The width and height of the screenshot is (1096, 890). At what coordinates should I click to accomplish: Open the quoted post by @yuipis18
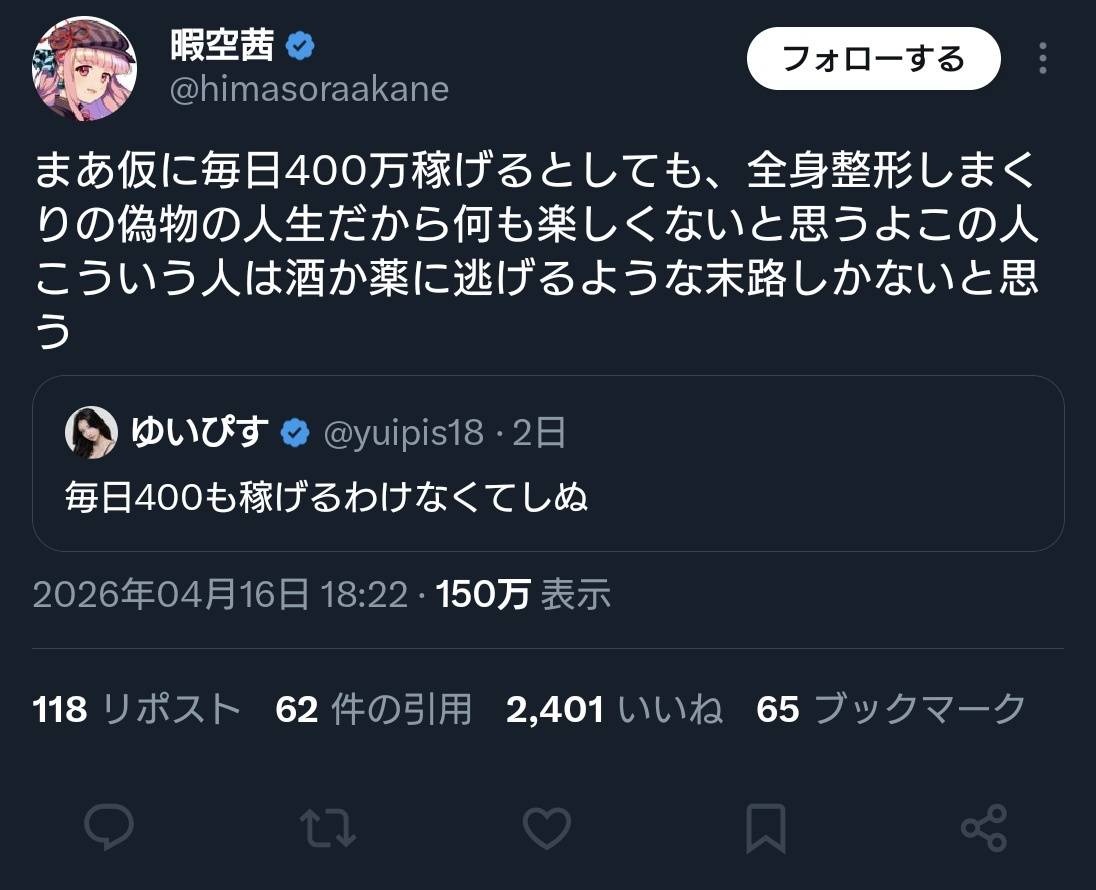548,495
